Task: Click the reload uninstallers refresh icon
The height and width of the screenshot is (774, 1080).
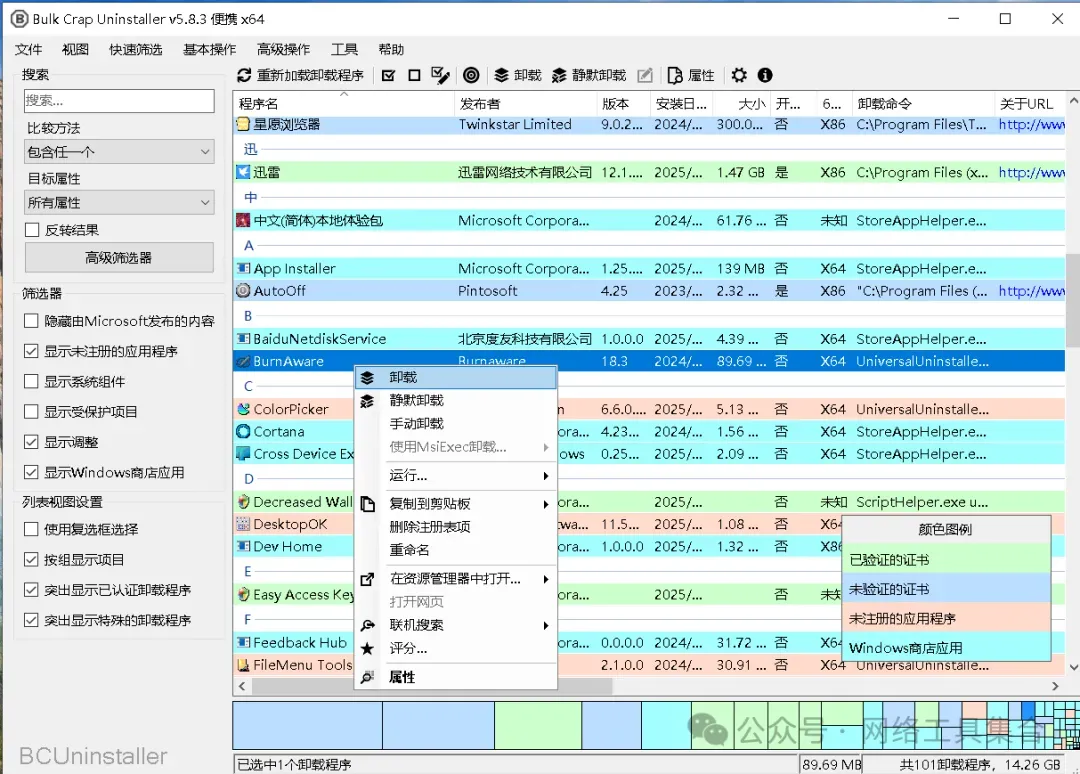Action: point(244,75)
